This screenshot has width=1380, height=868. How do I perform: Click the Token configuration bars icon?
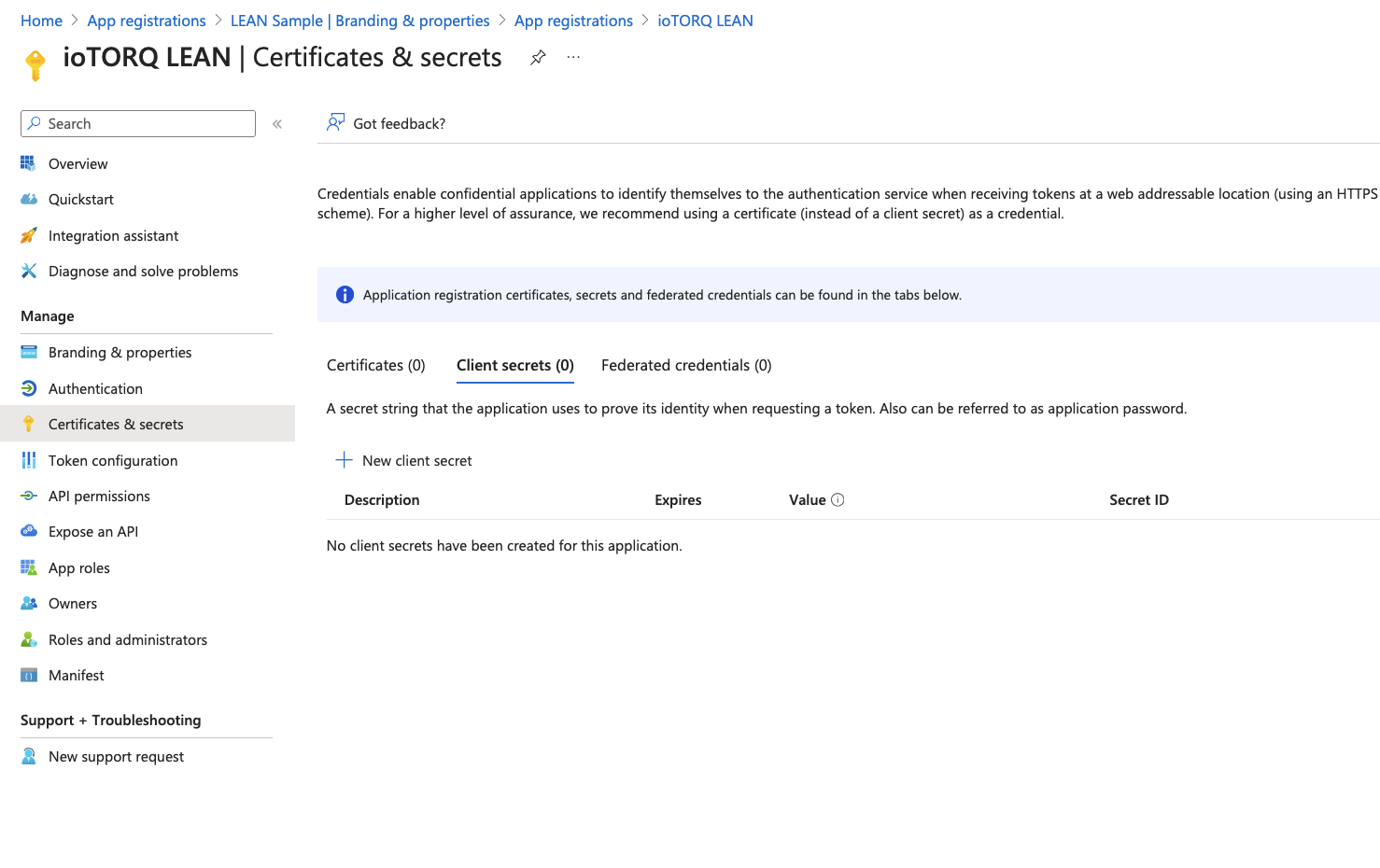[x=29, y=460]
